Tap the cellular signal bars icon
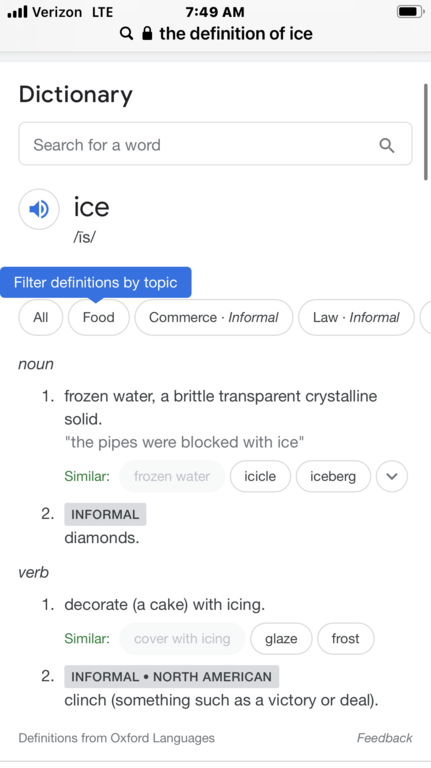This screenshot has width=431, height=768. [x=17, y=12]
